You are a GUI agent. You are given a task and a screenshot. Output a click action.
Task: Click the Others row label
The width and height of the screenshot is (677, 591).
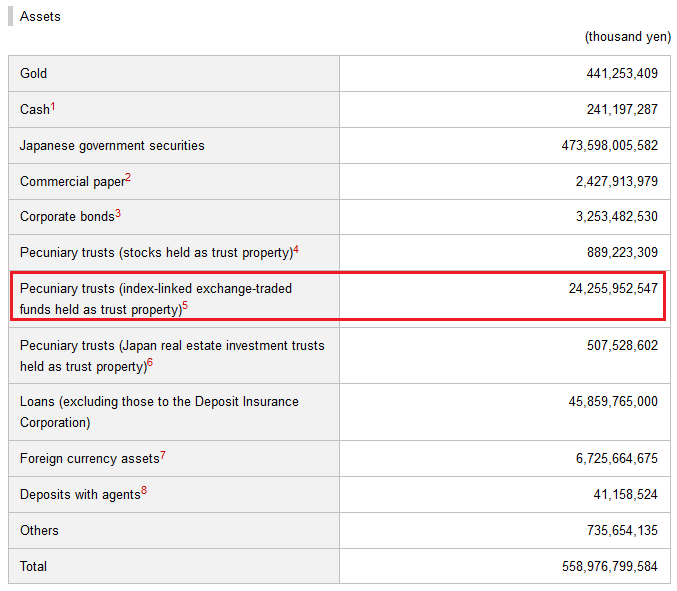[x=39, y=531]
